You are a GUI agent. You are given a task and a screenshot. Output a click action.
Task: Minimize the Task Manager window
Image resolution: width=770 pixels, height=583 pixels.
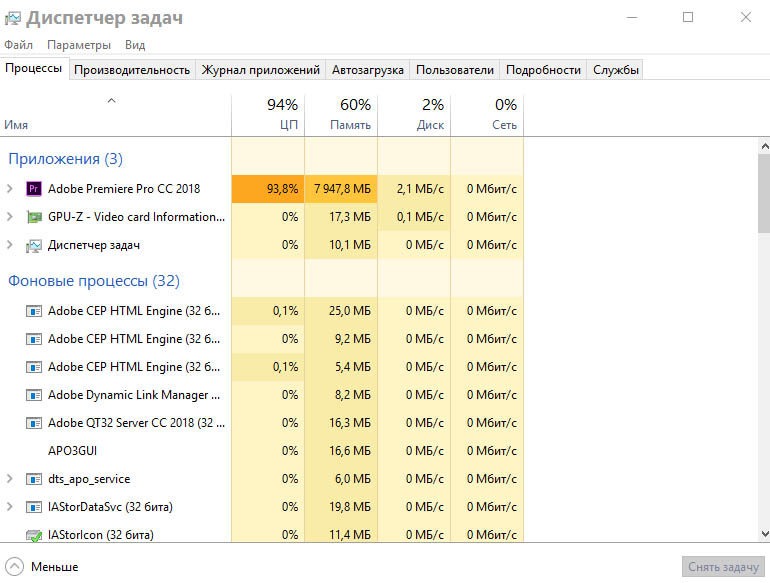point(632,17)
